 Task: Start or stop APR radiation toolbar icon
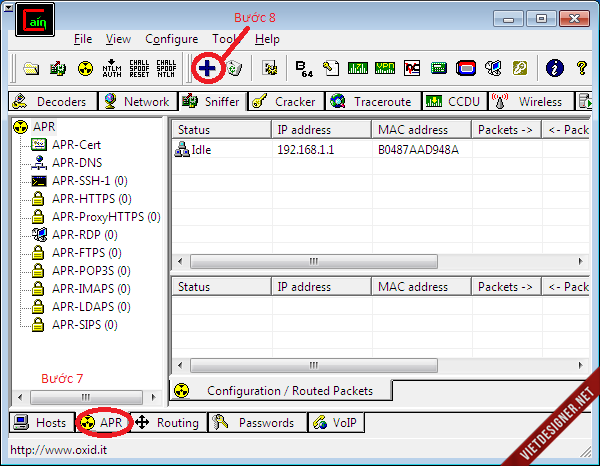coord(85,69)
